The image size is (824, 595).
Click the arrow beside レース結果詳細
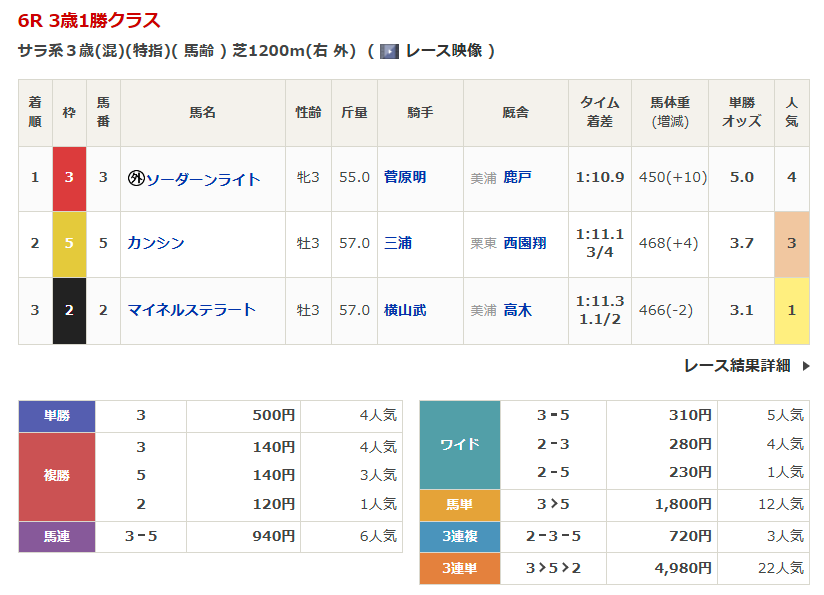(806, 366)
